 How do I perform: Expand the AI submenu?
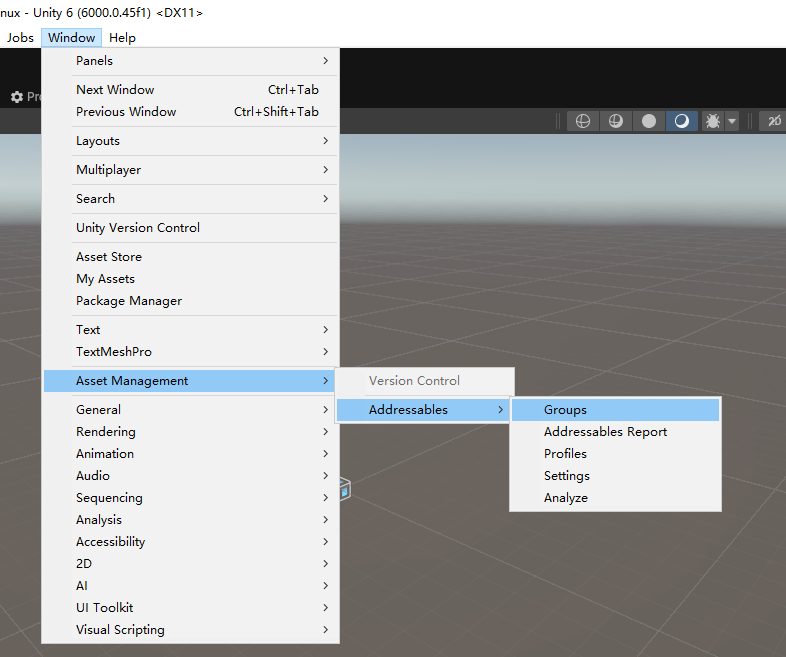tap(190, 586)
